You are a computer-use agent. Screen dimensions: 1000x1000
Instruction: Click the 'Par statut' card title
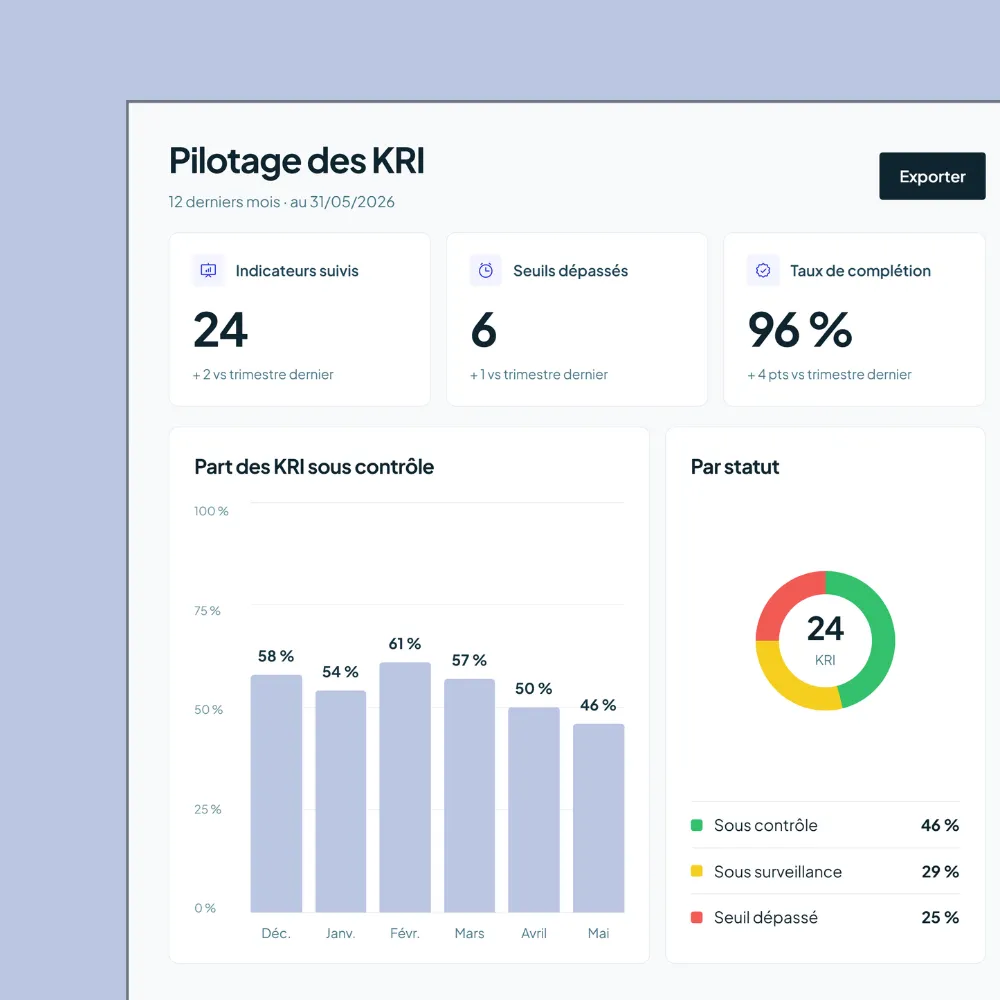click(x=735, y=467)
